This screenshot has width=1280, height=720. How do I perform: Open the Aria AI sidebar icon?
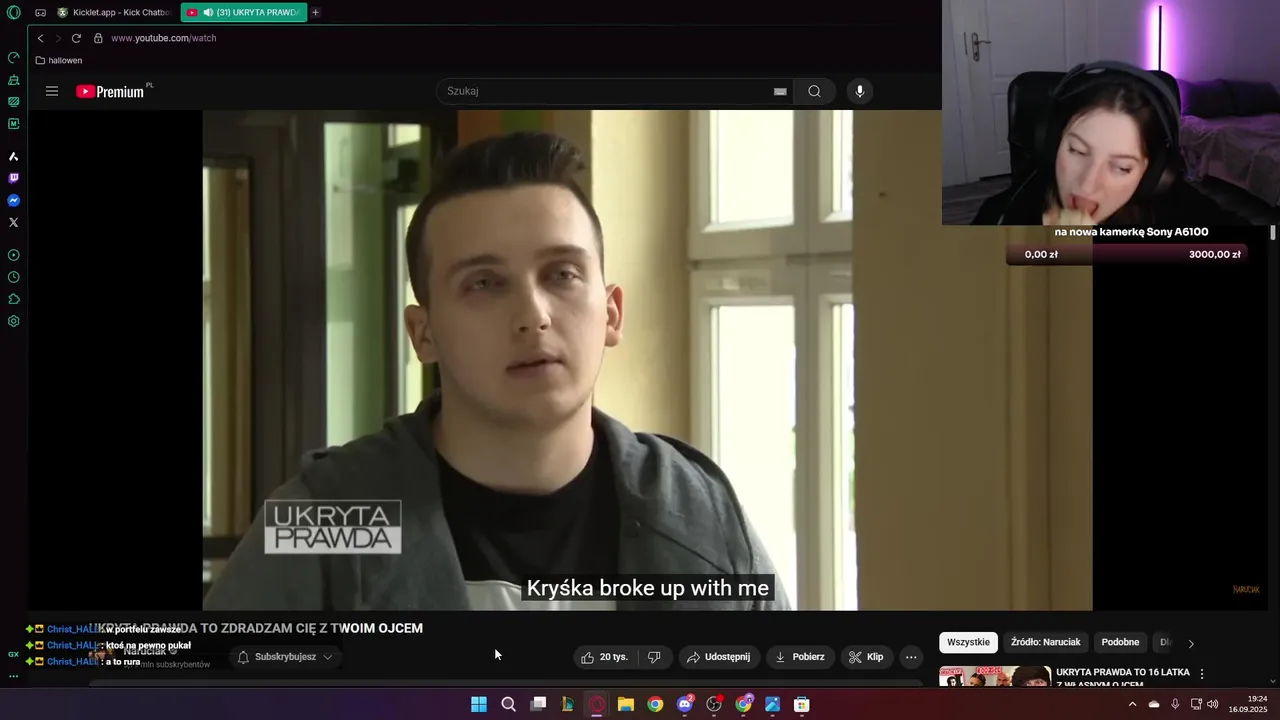click(14, 156)
